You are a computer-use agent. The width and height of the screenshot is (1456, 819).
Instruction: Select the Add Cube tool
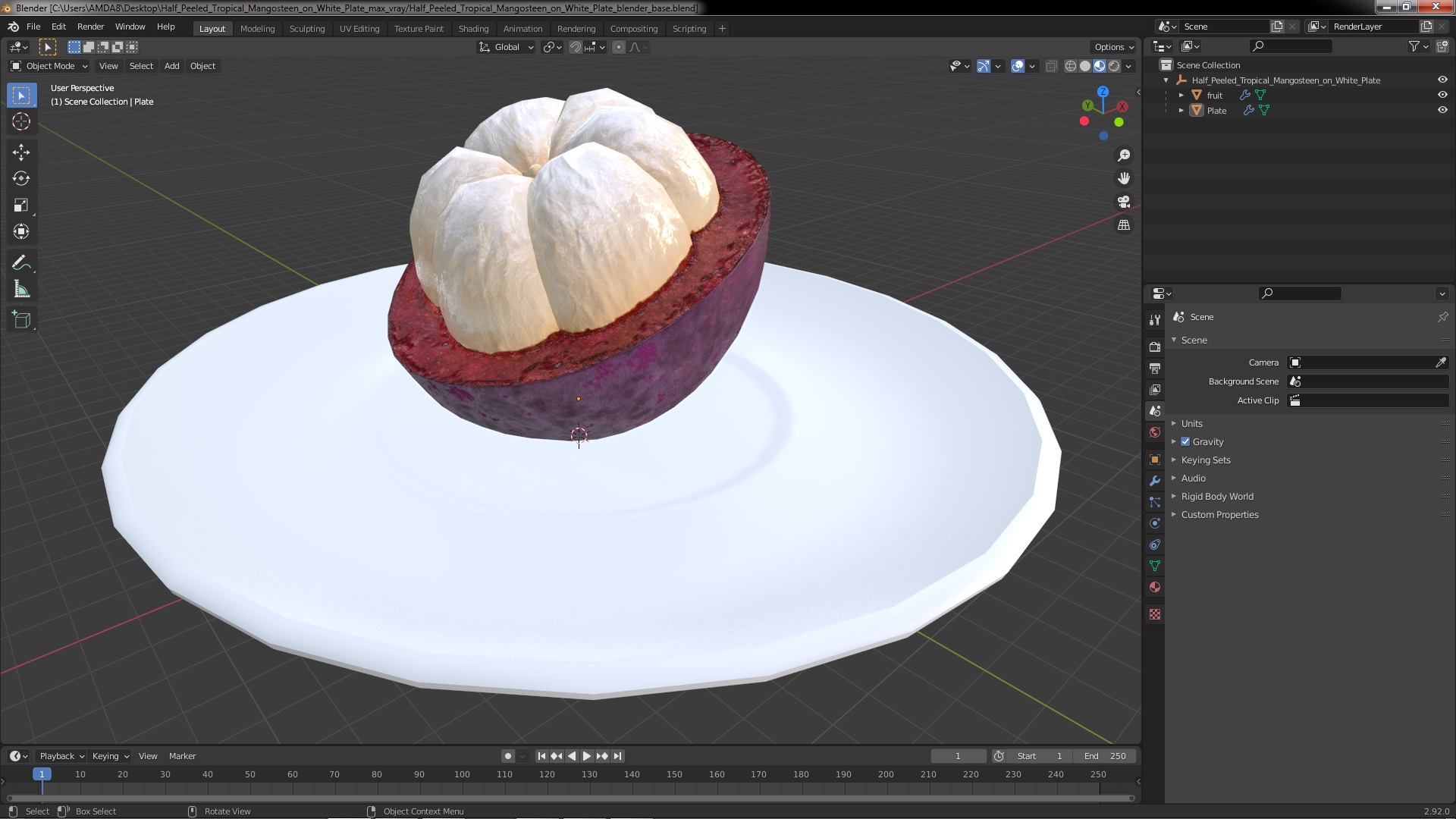click(x=21, y=320)
